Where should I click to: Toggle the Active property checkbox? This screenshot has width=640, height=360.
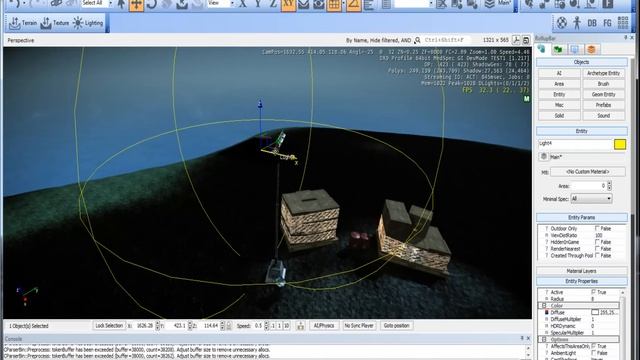click(x=593, y=292)
